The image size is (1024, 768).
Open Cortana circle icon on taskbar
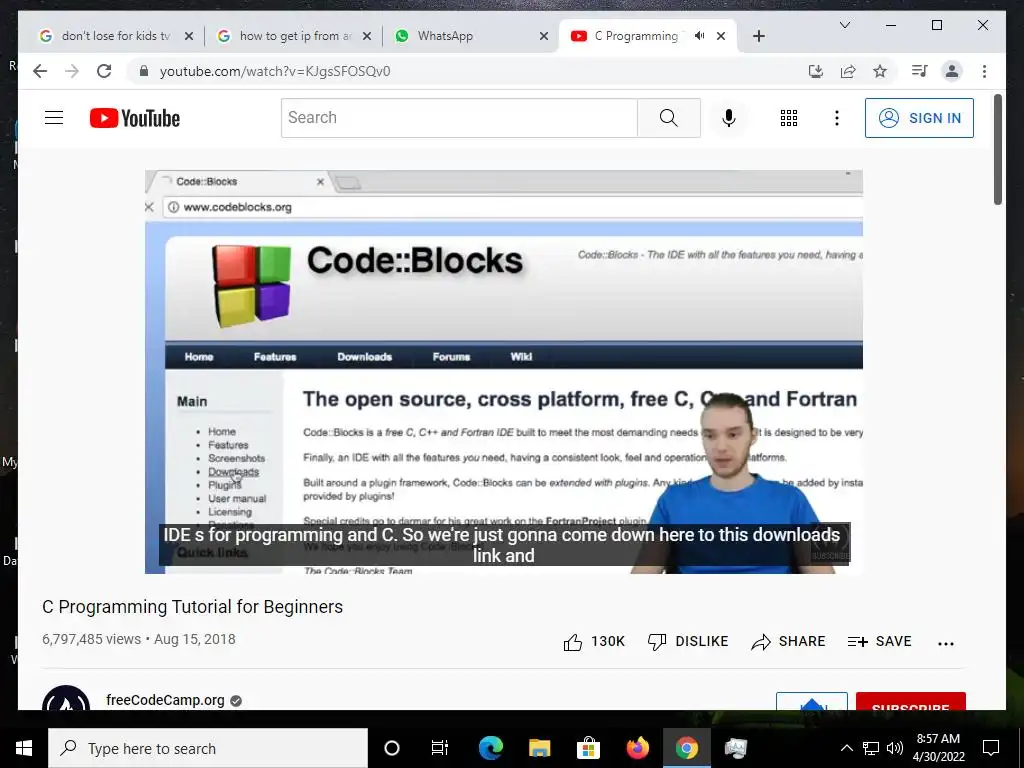(x=392, y=748)
